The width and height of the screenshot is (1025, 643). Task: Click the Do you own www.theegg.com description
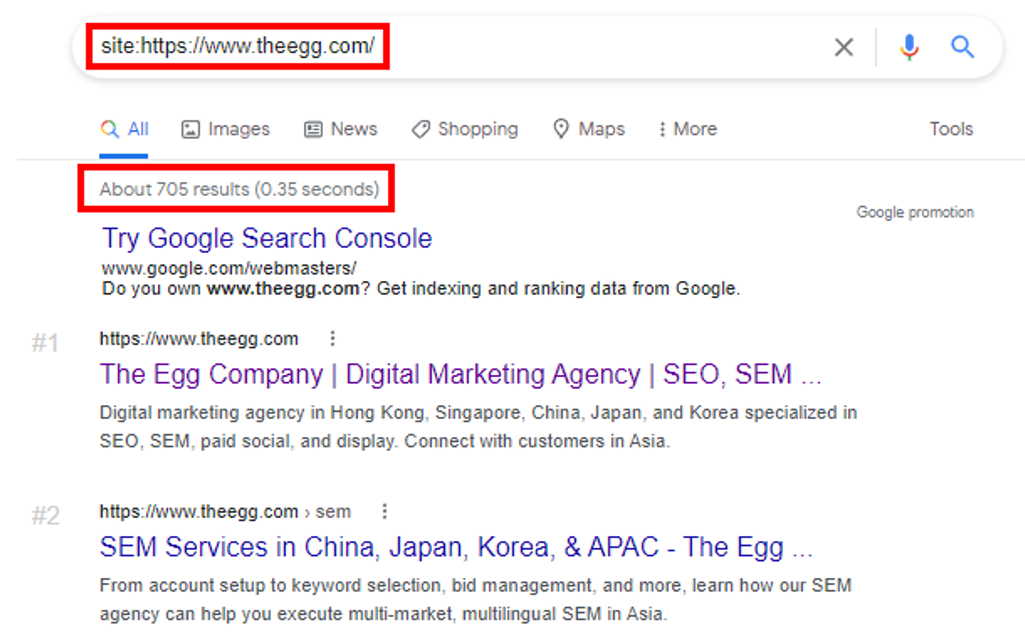(x=421, y=289)
